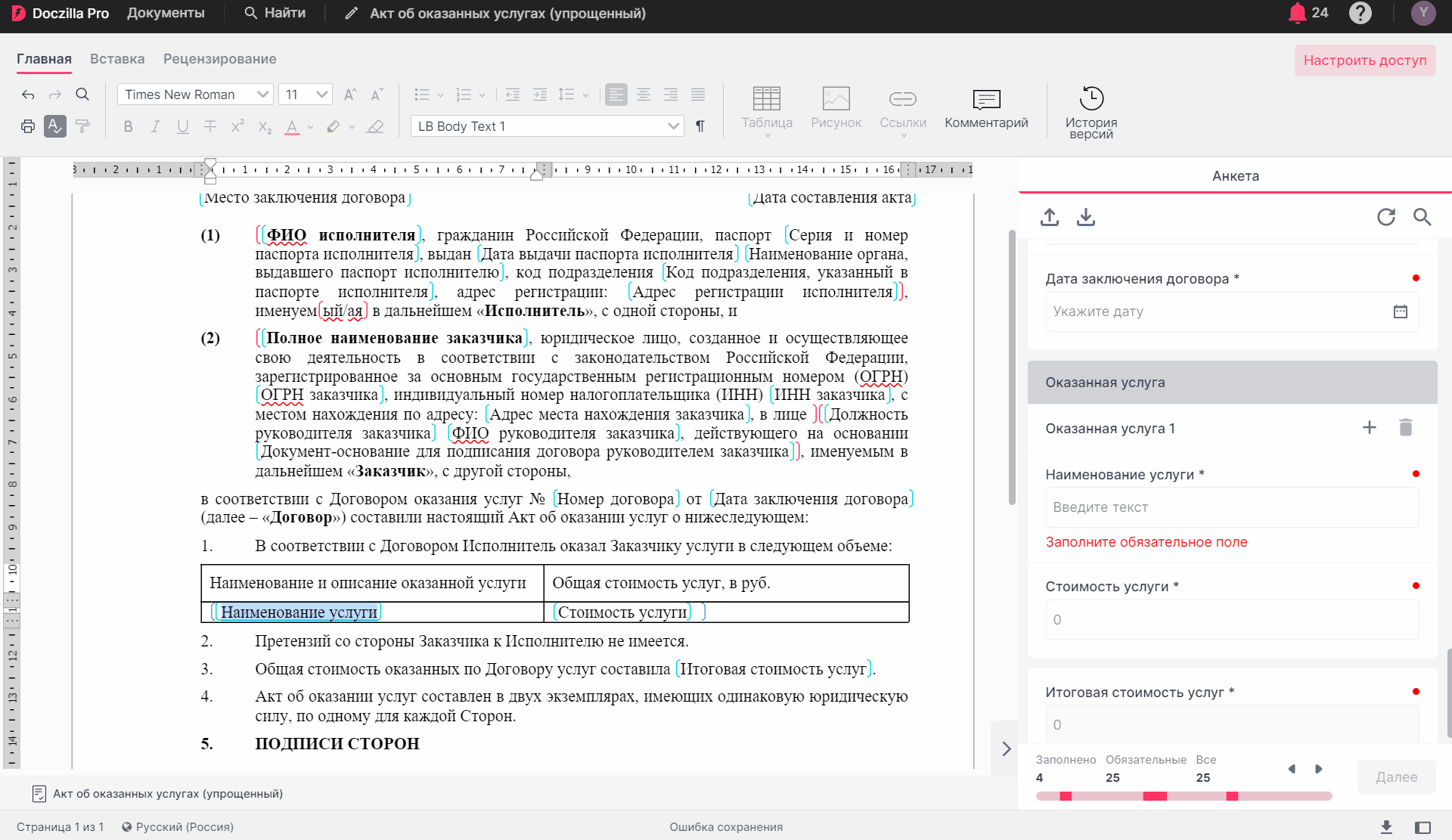This screenshot has height=840, width=1452.
Task: Open the Таблица insert menu
Action: (x=767, y=110)
